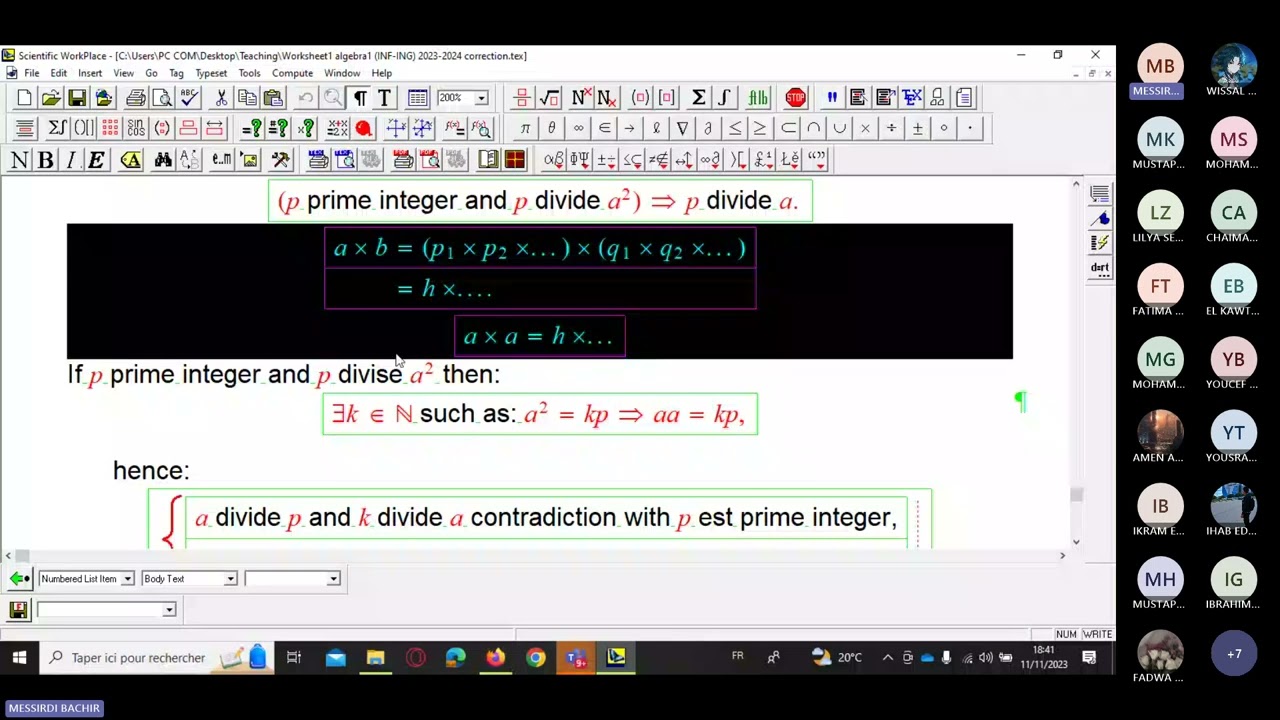Viewport: 1280px width, 720px height.
Task: Insert the infinity symbol
Action: (x=578, y=128)
